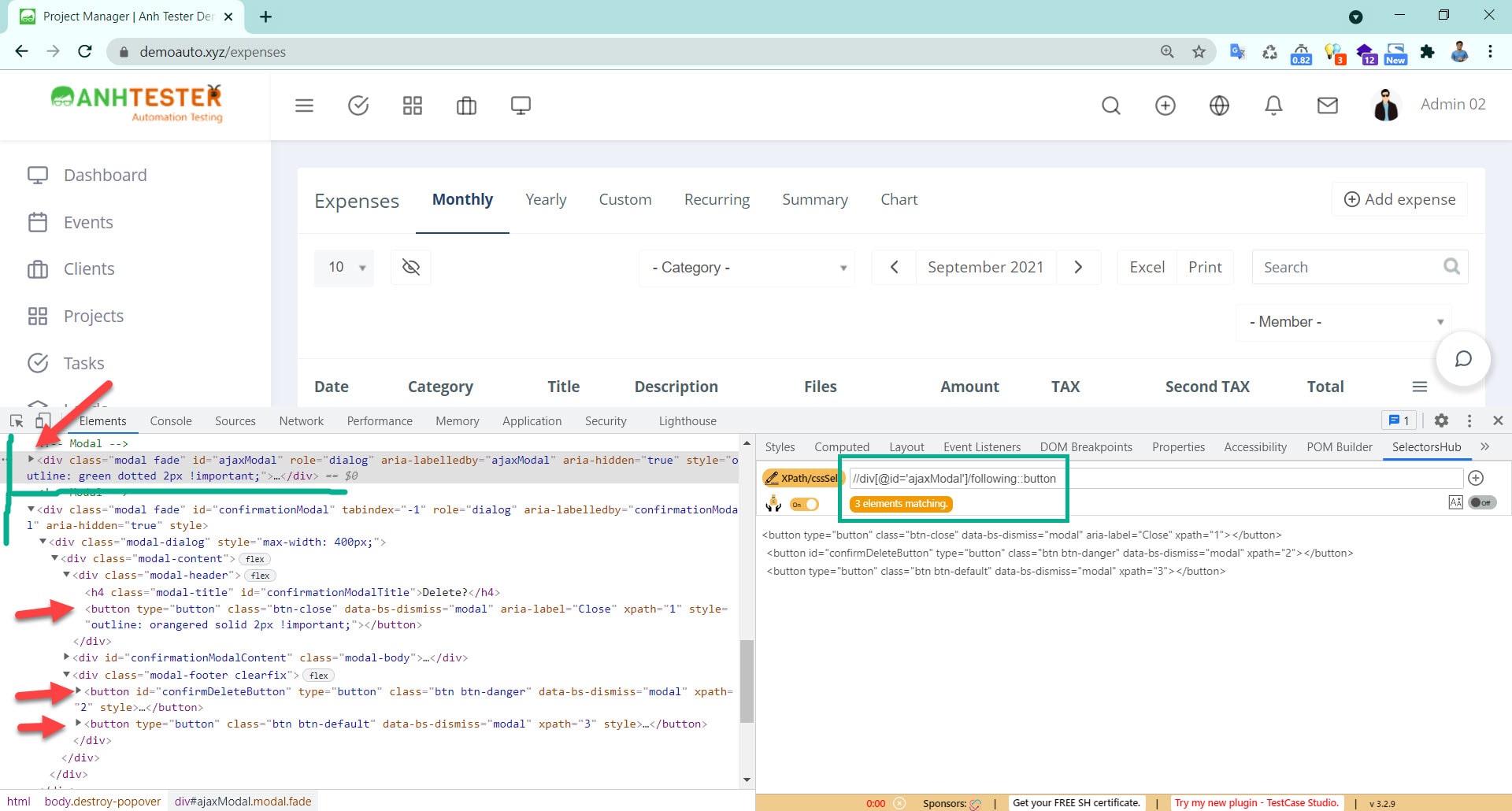
Task: Select the POM Builder sidebar tab
Action: tap(1339, 447)
